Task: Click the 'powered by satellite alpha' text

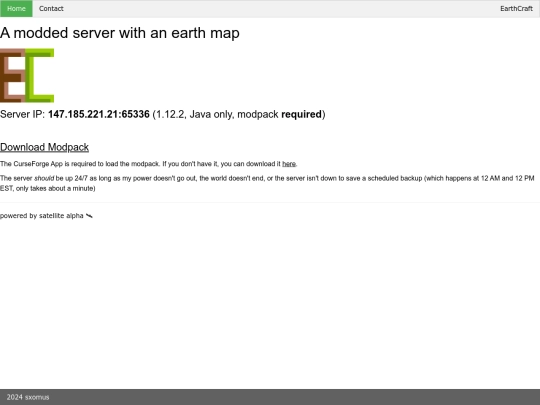Action: [x=42, y=216]
